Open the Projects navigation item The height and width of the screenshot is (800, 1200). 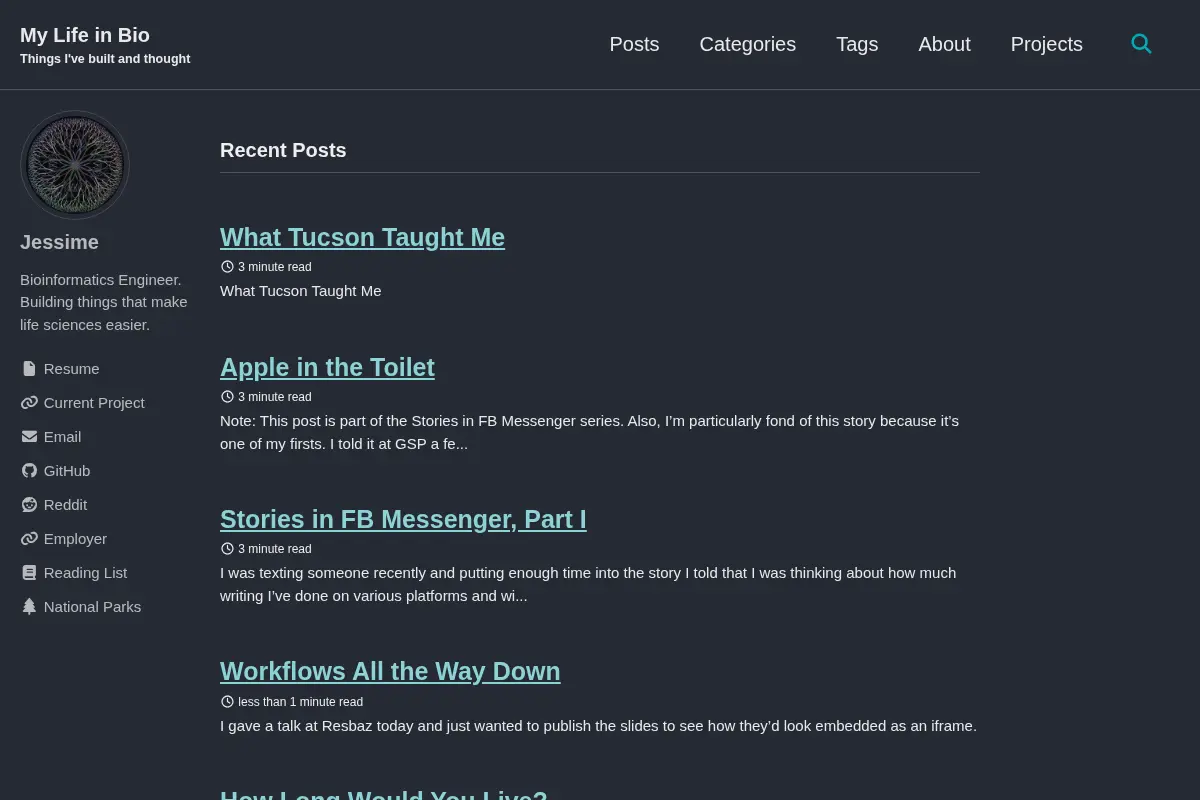click(1046, 44)
